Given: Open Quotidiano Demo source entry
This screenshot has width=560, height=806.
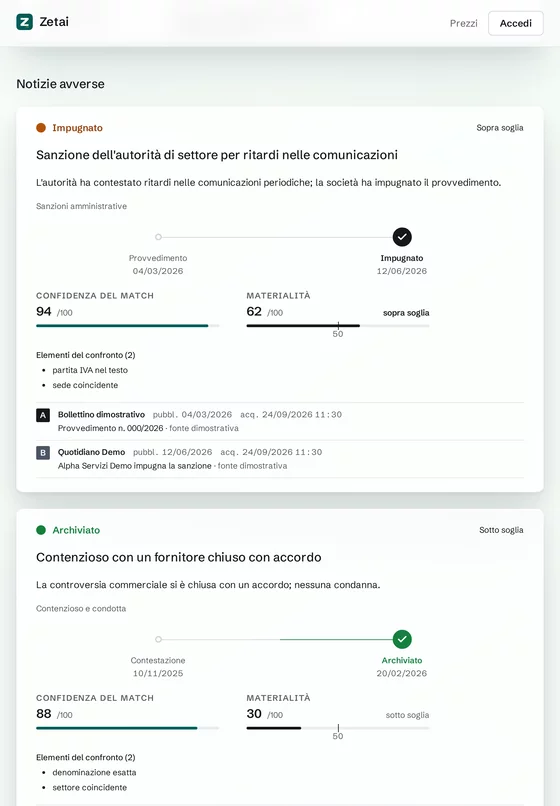Looking at the screenshot, I should tap(280, 459).
